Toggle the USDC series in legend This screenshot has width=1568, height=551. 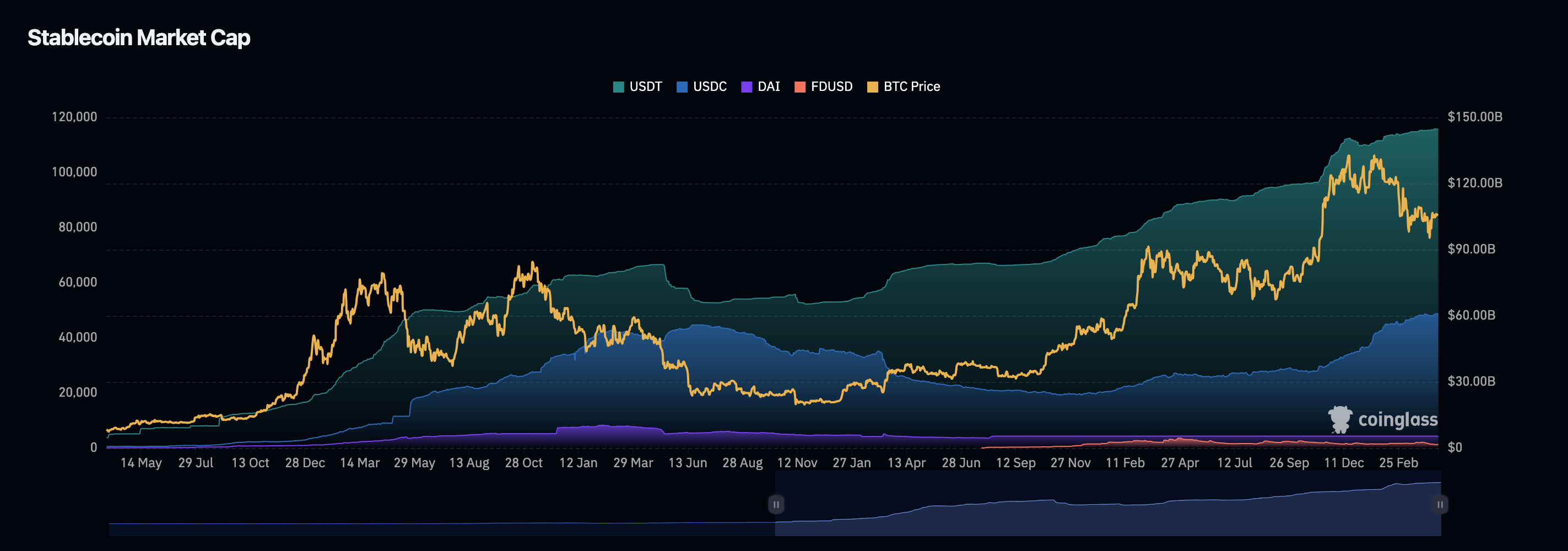coord(701,87)
